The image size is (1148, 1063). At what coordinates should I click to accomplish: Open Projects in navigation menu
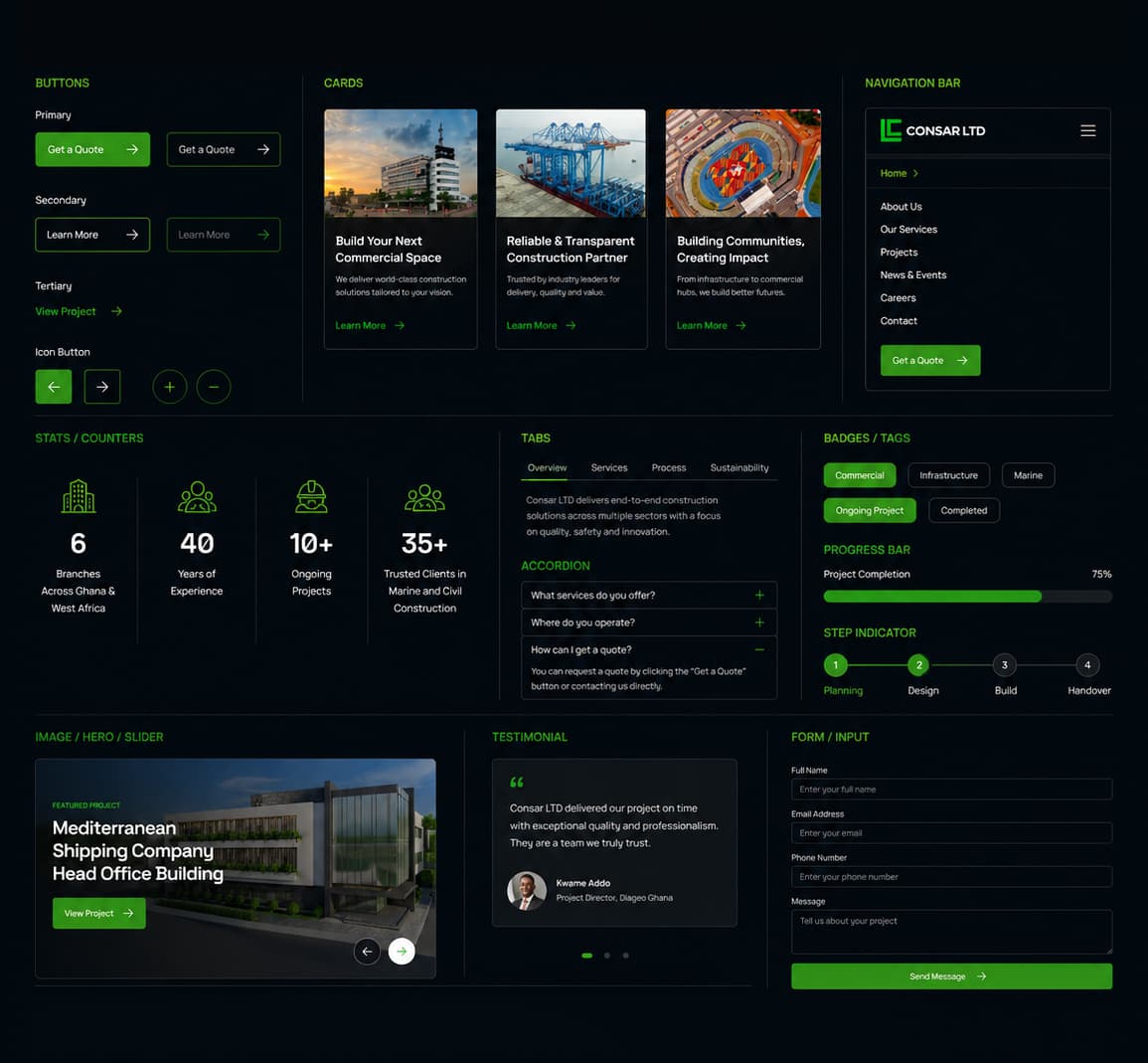[x=899, y=252]
